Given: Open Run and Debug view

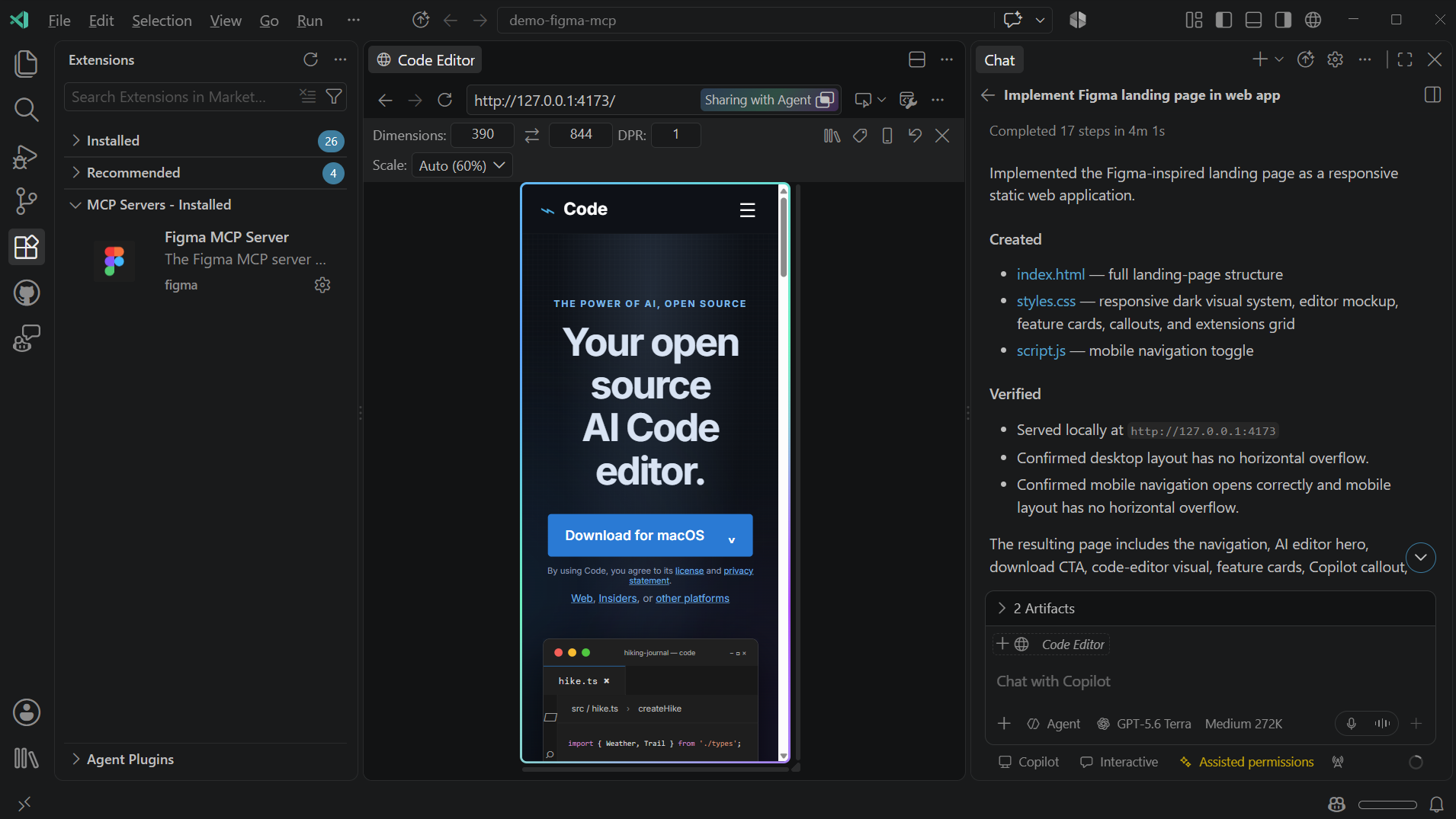Looking at the screenshot, I should pyautogui.click(x=26, y=156).
